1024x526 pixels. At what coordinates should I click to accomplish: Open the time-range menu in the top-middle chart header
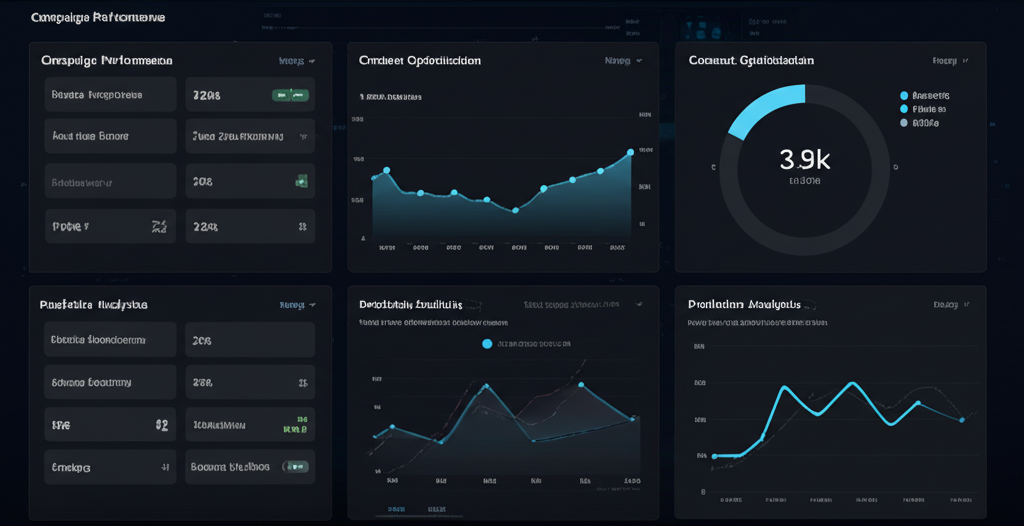point(623,61)
